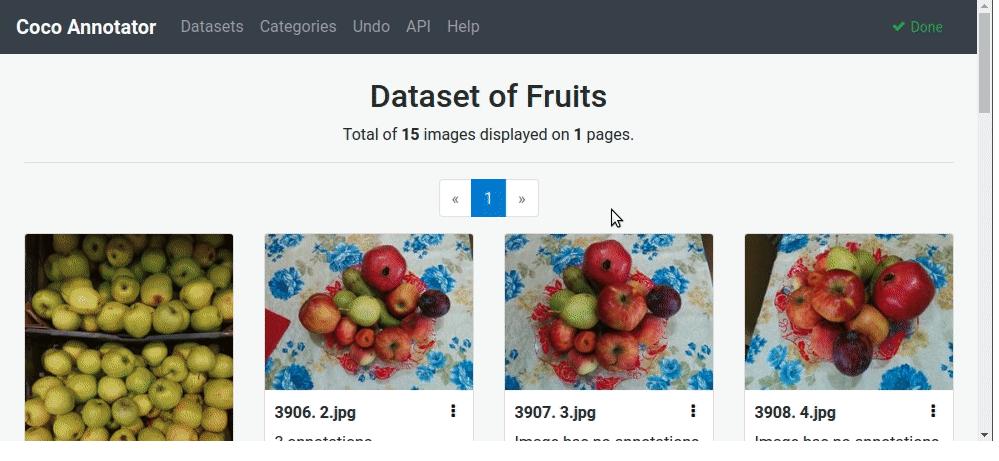Click Undo in navigation bar

pyautogui.click(x=371, y=27)
